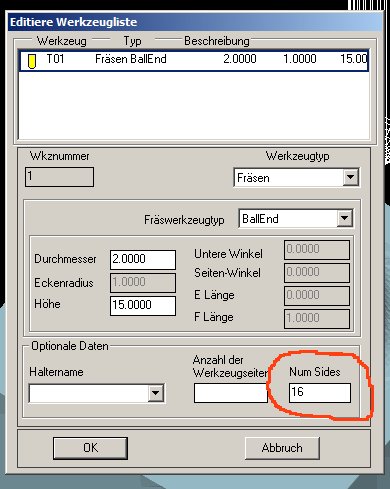
Task: Click the Editiere Werkzeugliste title bar
Action: [195, 22]
